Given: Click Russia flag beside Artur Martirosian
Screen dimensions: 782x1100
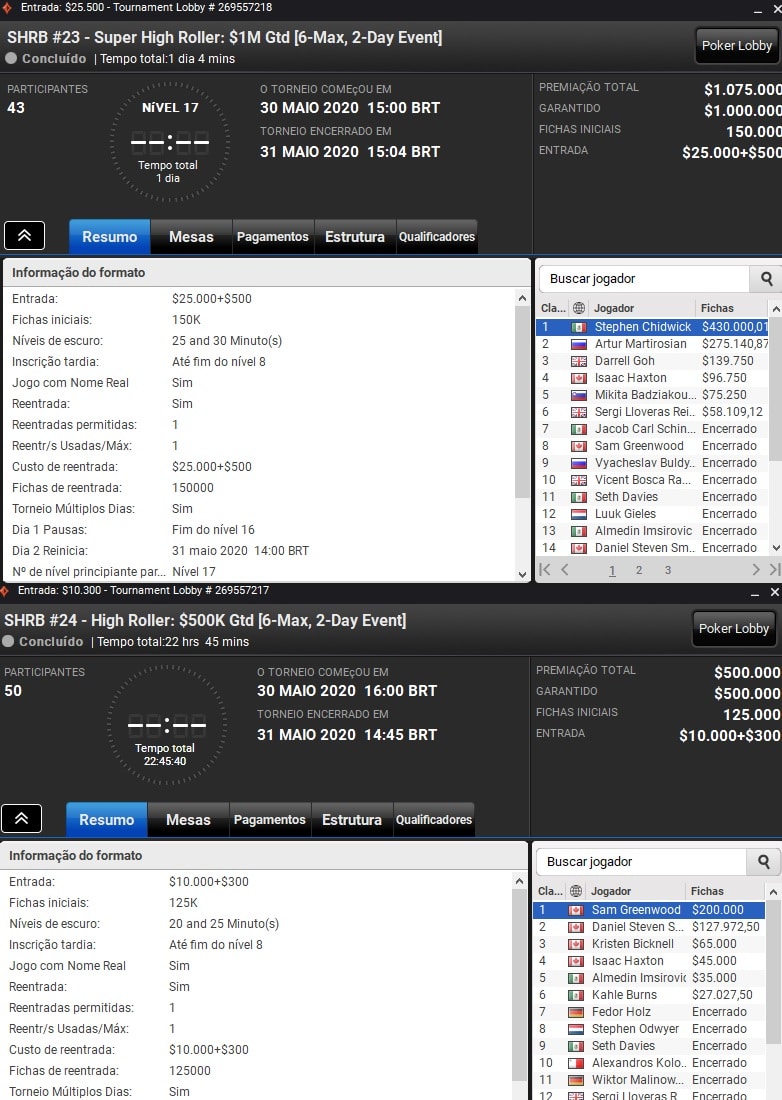Looking at the screenshot, I should tap(579, 344).
